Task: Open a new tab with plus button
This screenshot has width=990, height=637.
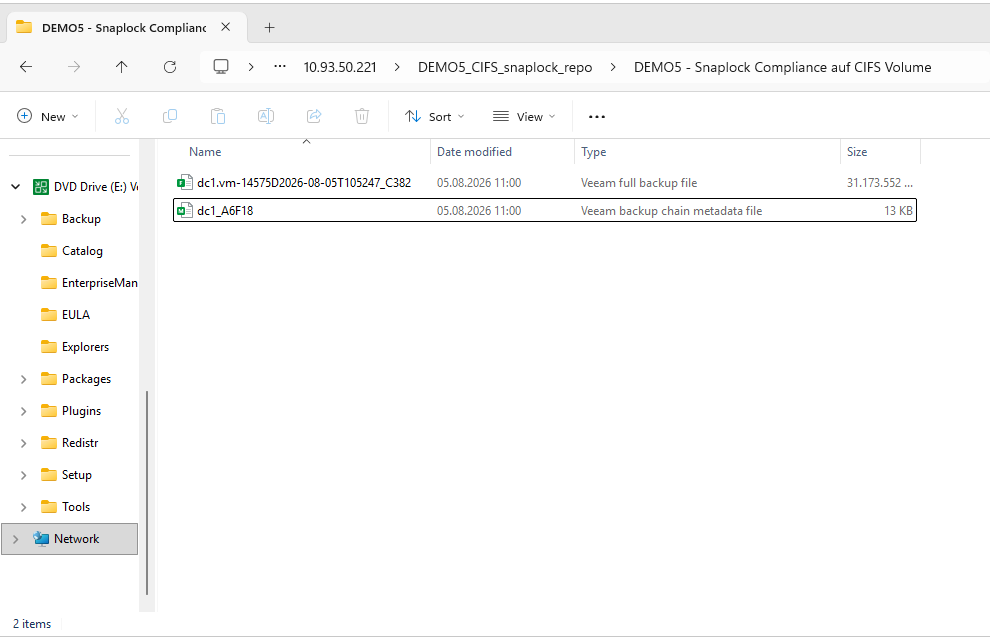Action: (270, 27)
